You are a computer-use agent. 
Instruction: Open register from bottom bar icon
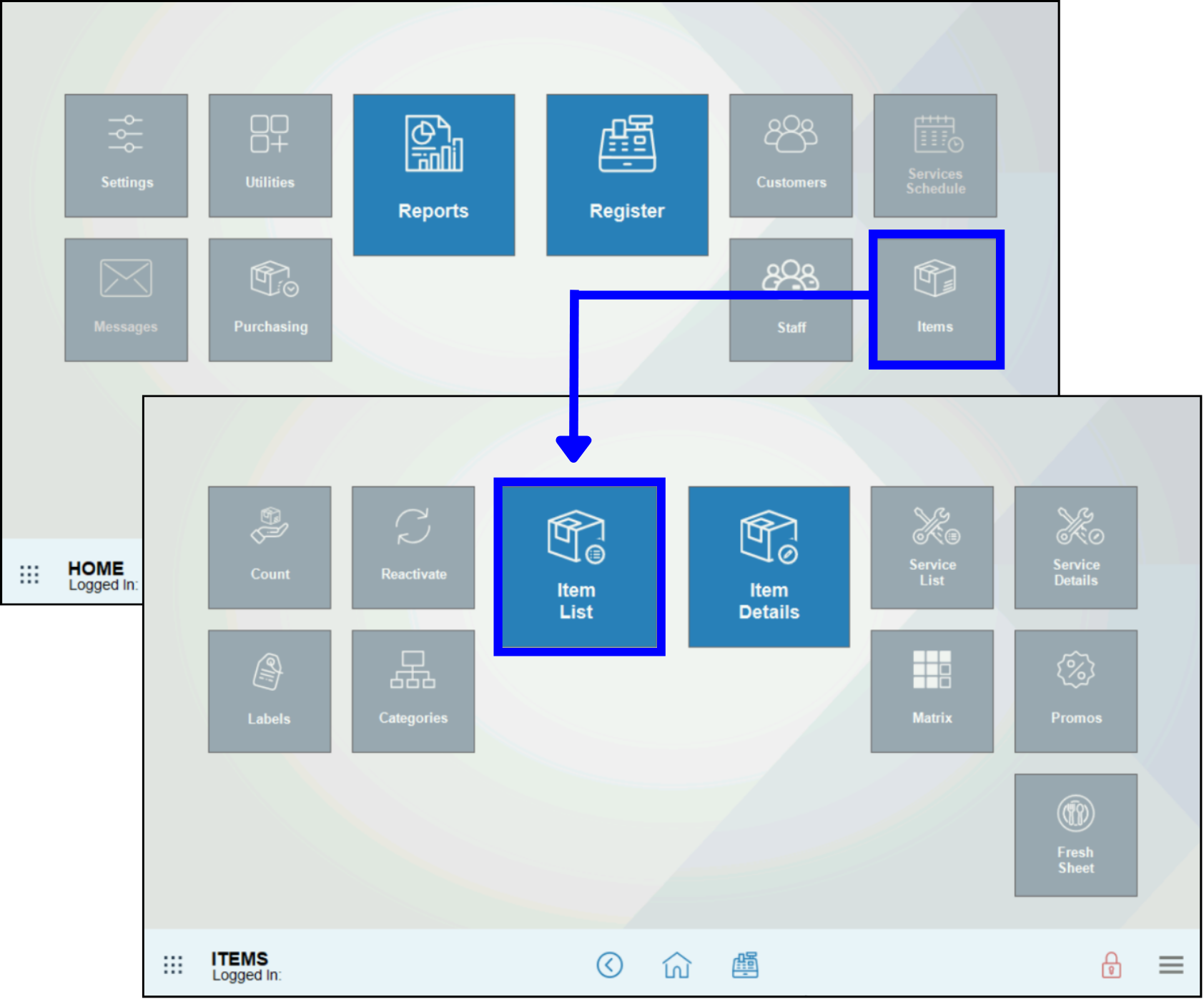[x=745, y=965]
